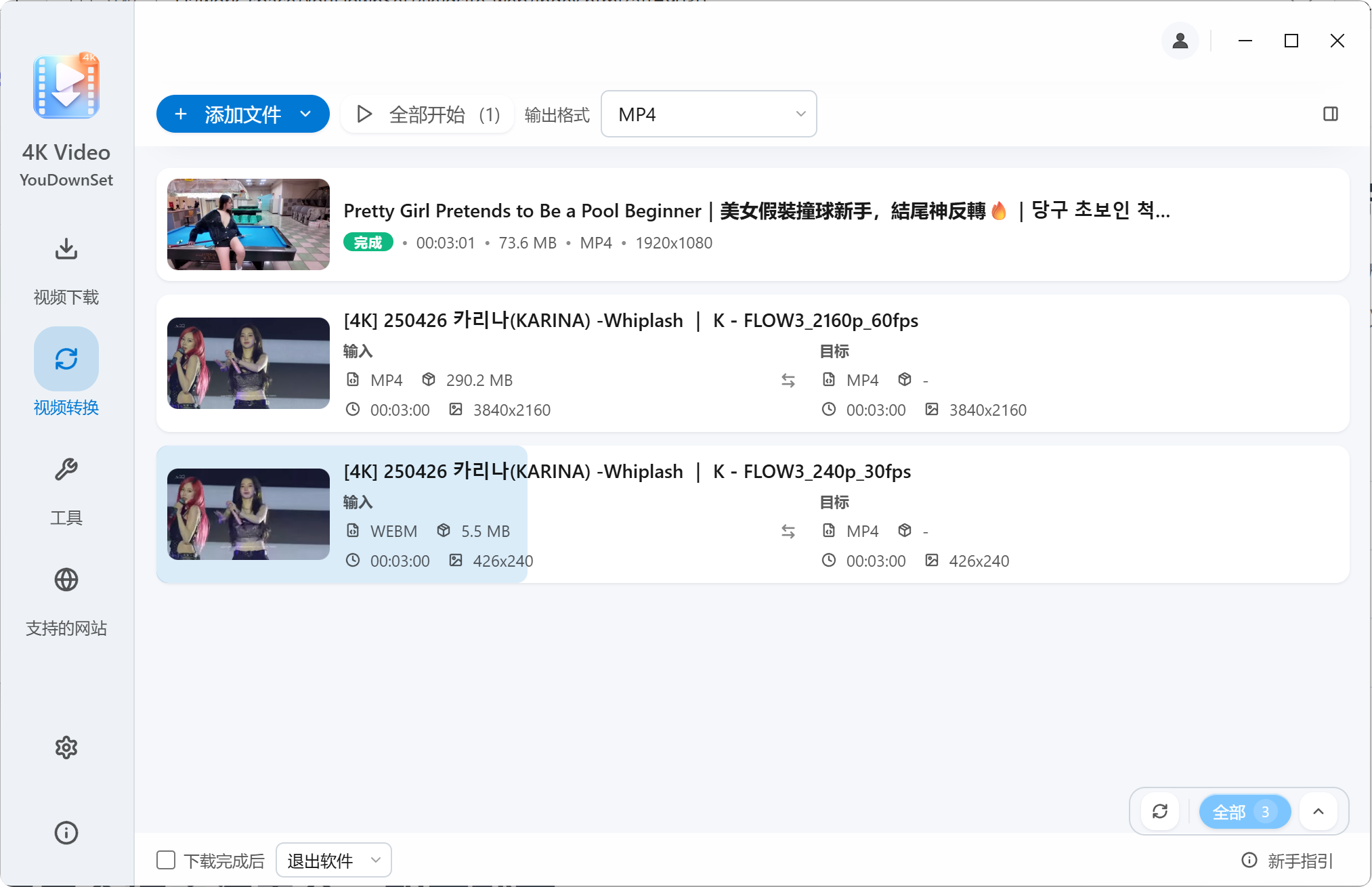Viewport: 1372px width, 887px height.
Task: Click the 4K Video app logo
Action: (66, 86)
